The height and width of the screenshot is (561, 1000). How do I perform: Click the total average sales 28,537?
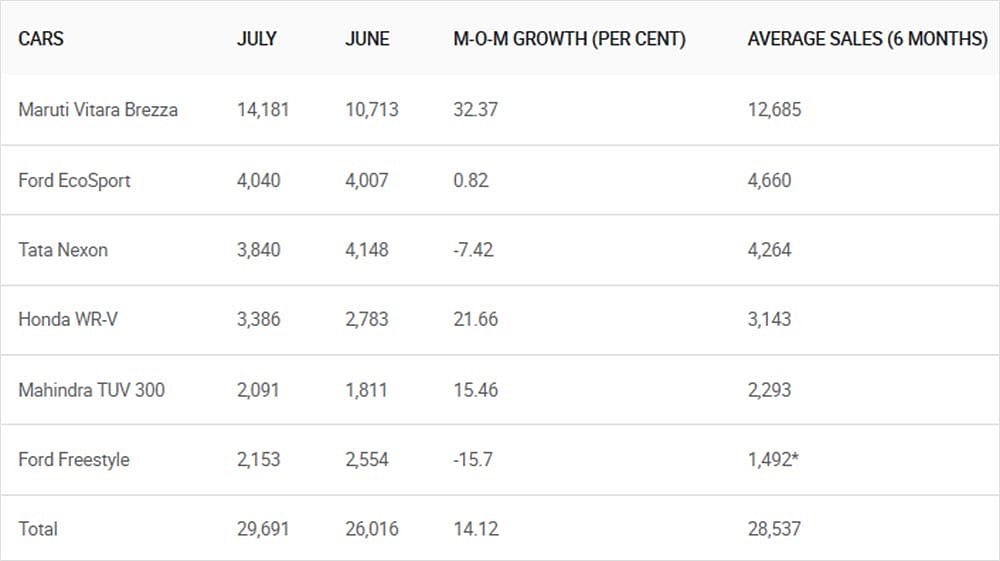(774, 529)
